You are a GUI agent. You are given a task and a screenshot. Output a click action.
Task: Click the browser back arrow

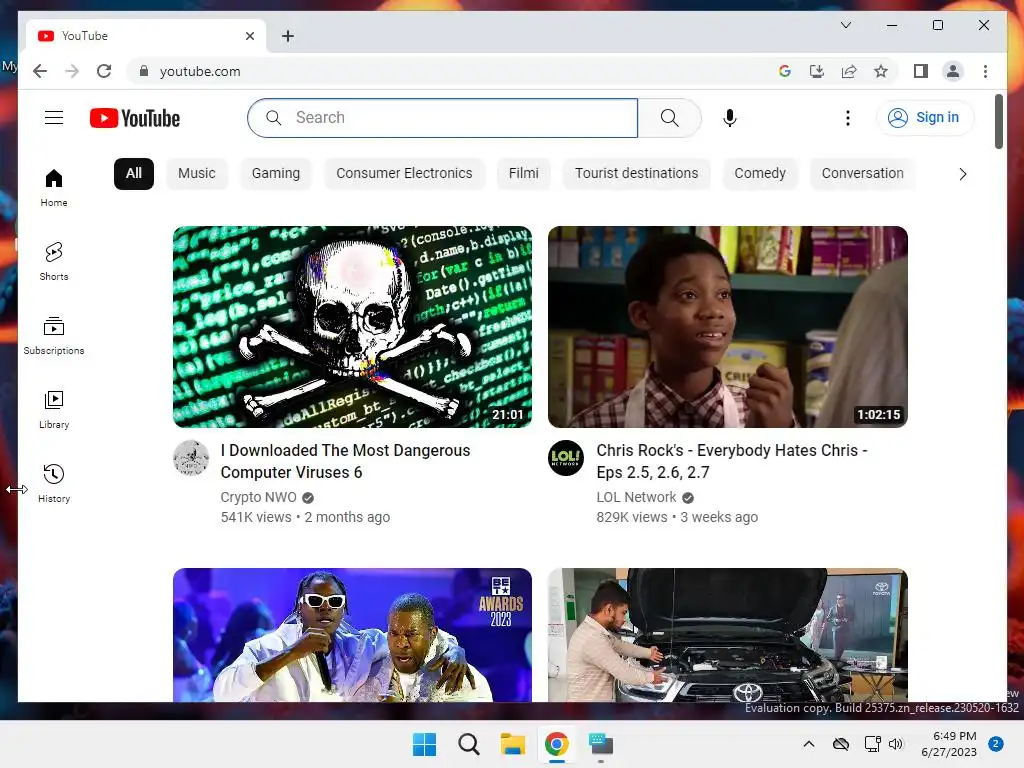click(x=40, y=71)
